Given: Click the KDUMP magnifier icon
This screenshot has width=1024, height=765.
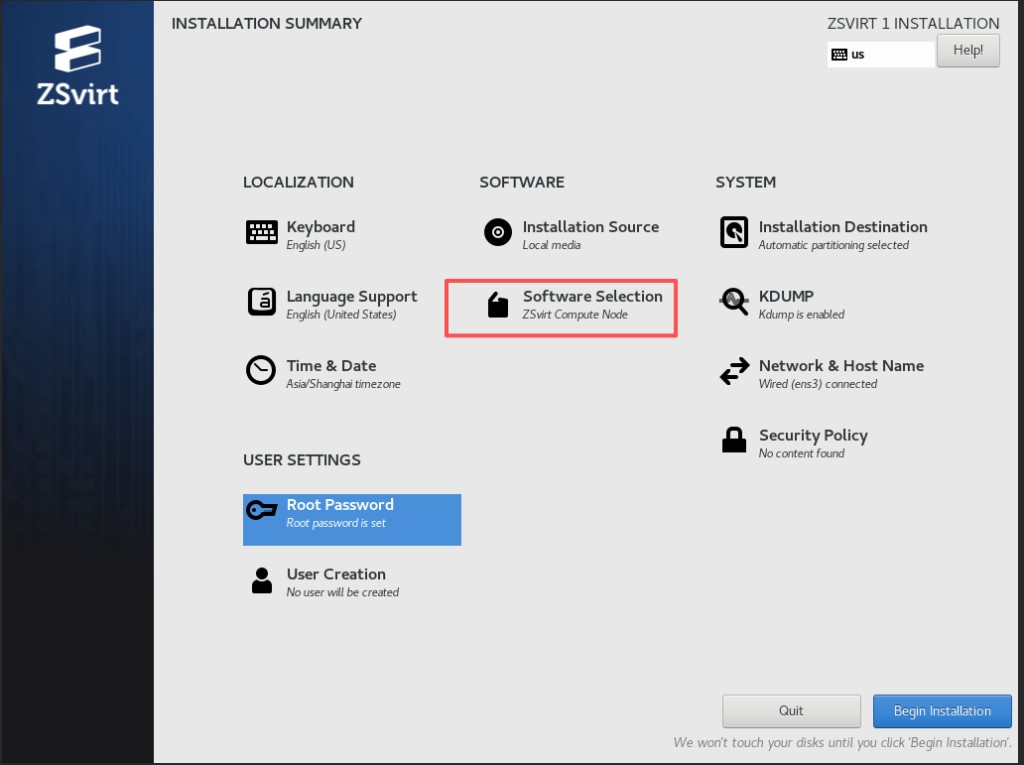Looking at the screenshot, I should point(734,302).
